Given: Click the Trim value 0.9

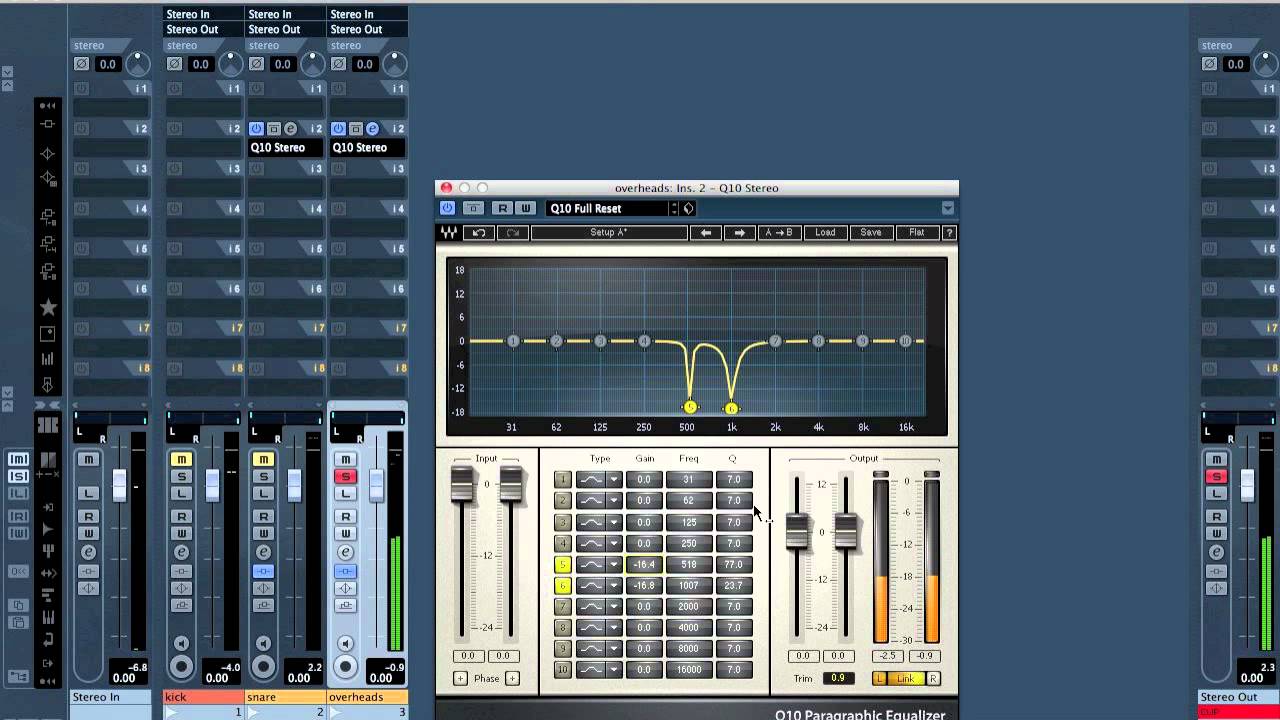Looking at the screenshot, I should tap(837, 678).
